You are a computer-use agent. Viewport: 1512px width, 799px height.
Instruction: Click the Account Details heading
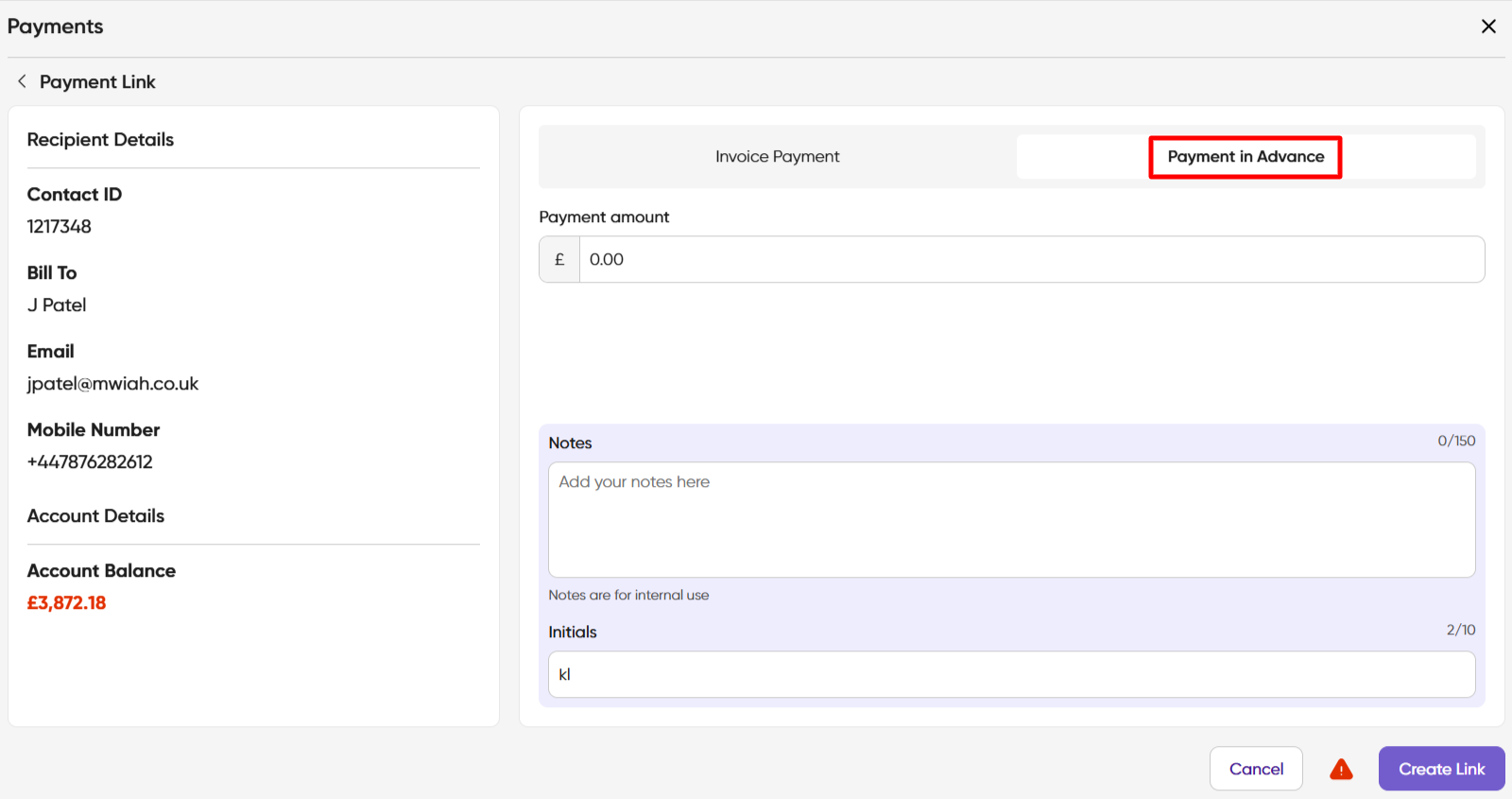pyautogui.click(x=95, y=516)
